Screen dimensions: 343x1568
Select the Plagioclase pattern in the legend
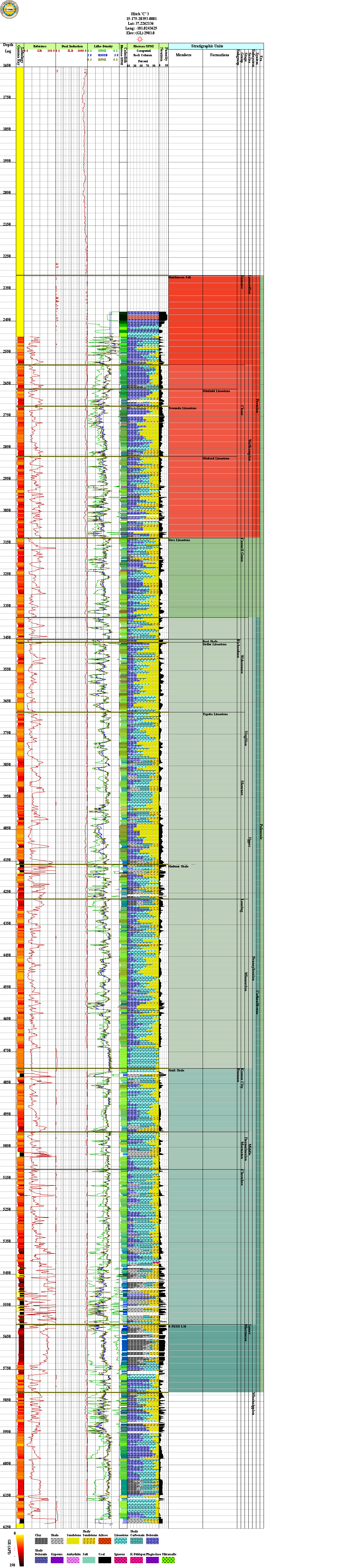(x=152, y=1561)
